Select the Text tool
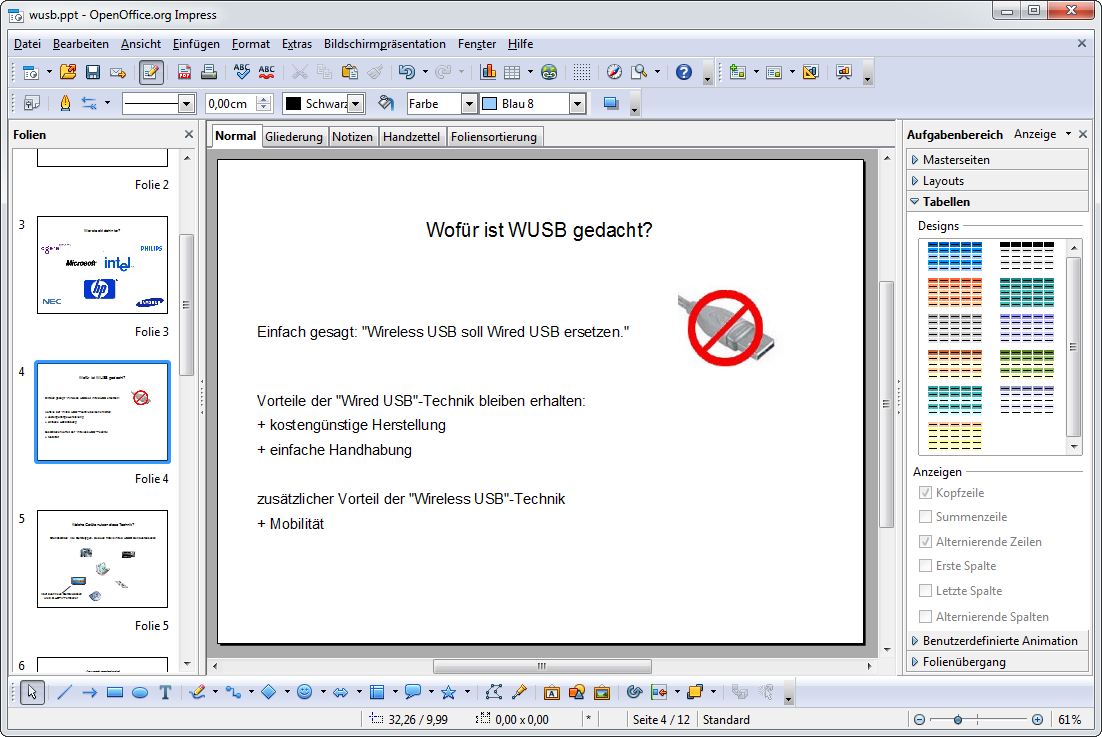 tap(165, 692)
